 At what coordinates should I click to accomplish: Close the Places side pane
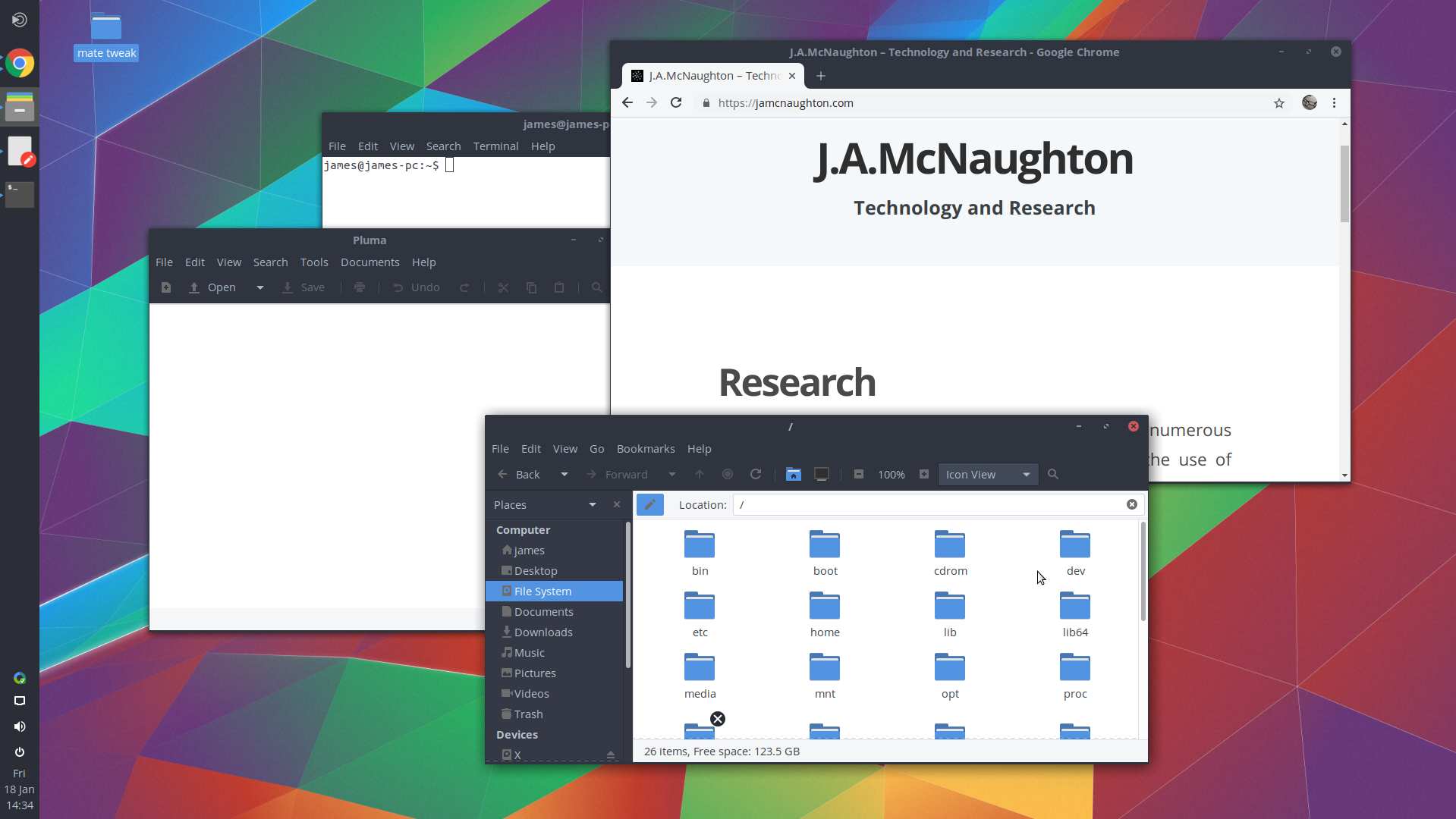[617, 504]
